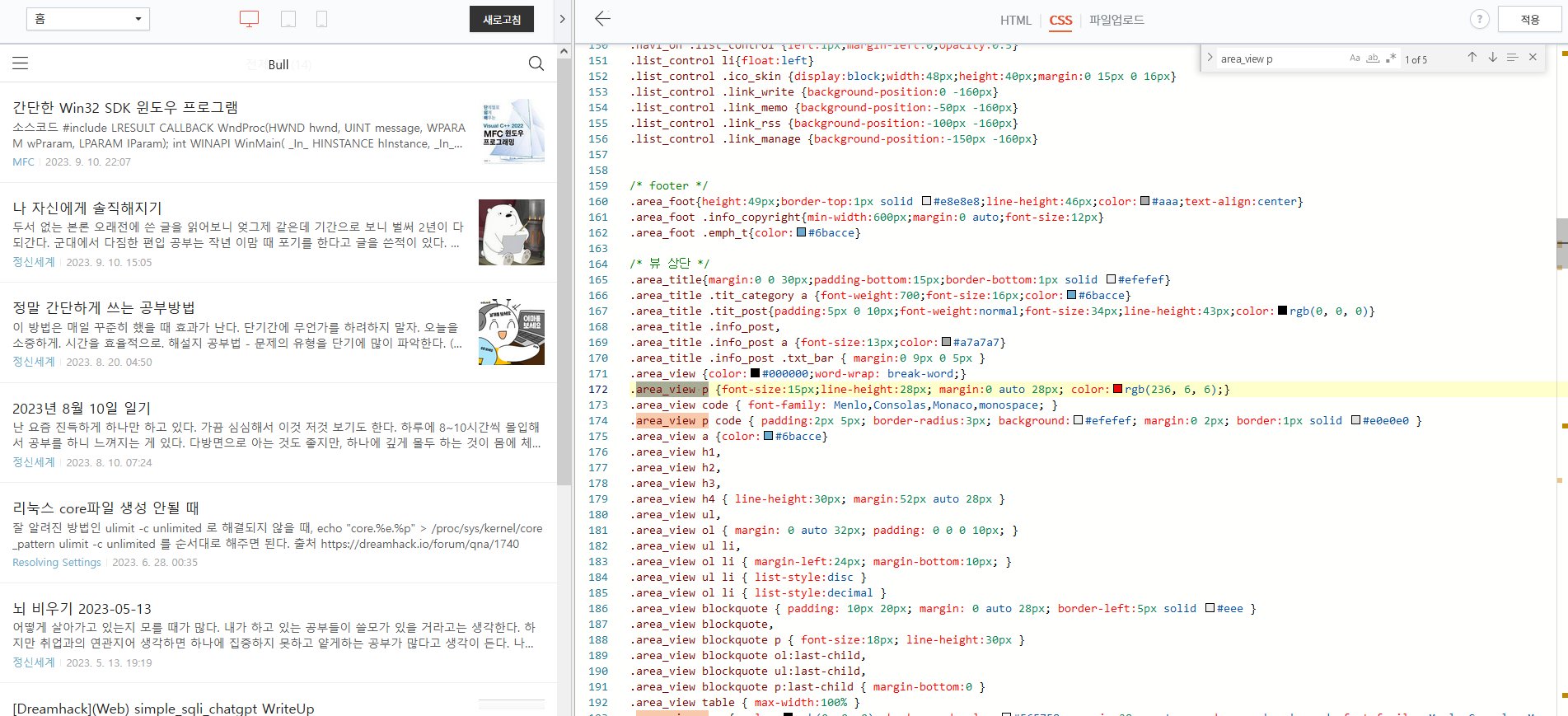Open the Resolving Settings category link
The image size is (1568, 716).
pos(57,563)
